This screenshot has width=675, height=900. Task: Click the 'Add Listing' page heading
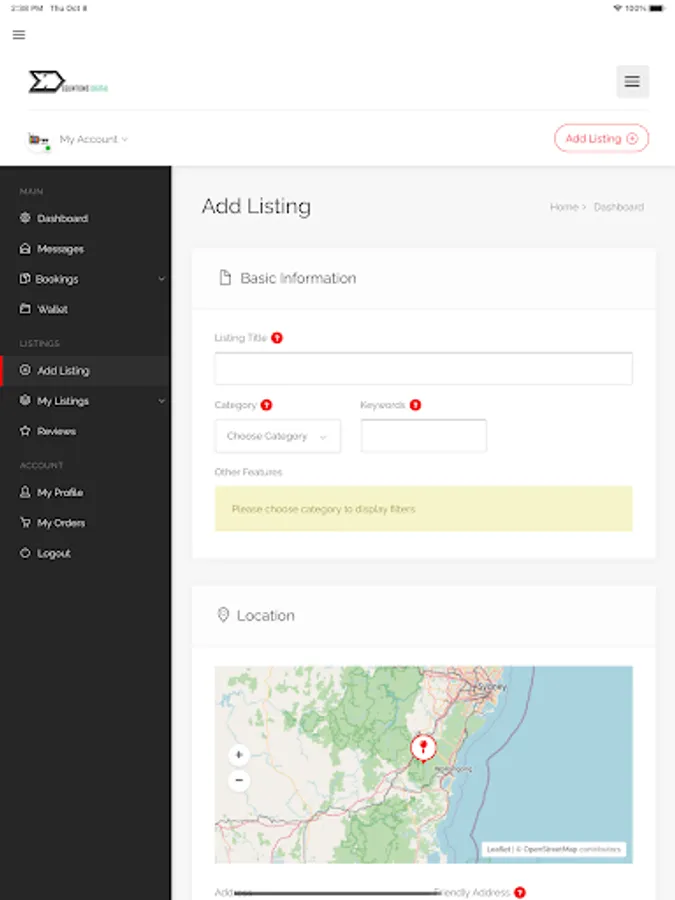pyautogui.click(x=256, y=206)
